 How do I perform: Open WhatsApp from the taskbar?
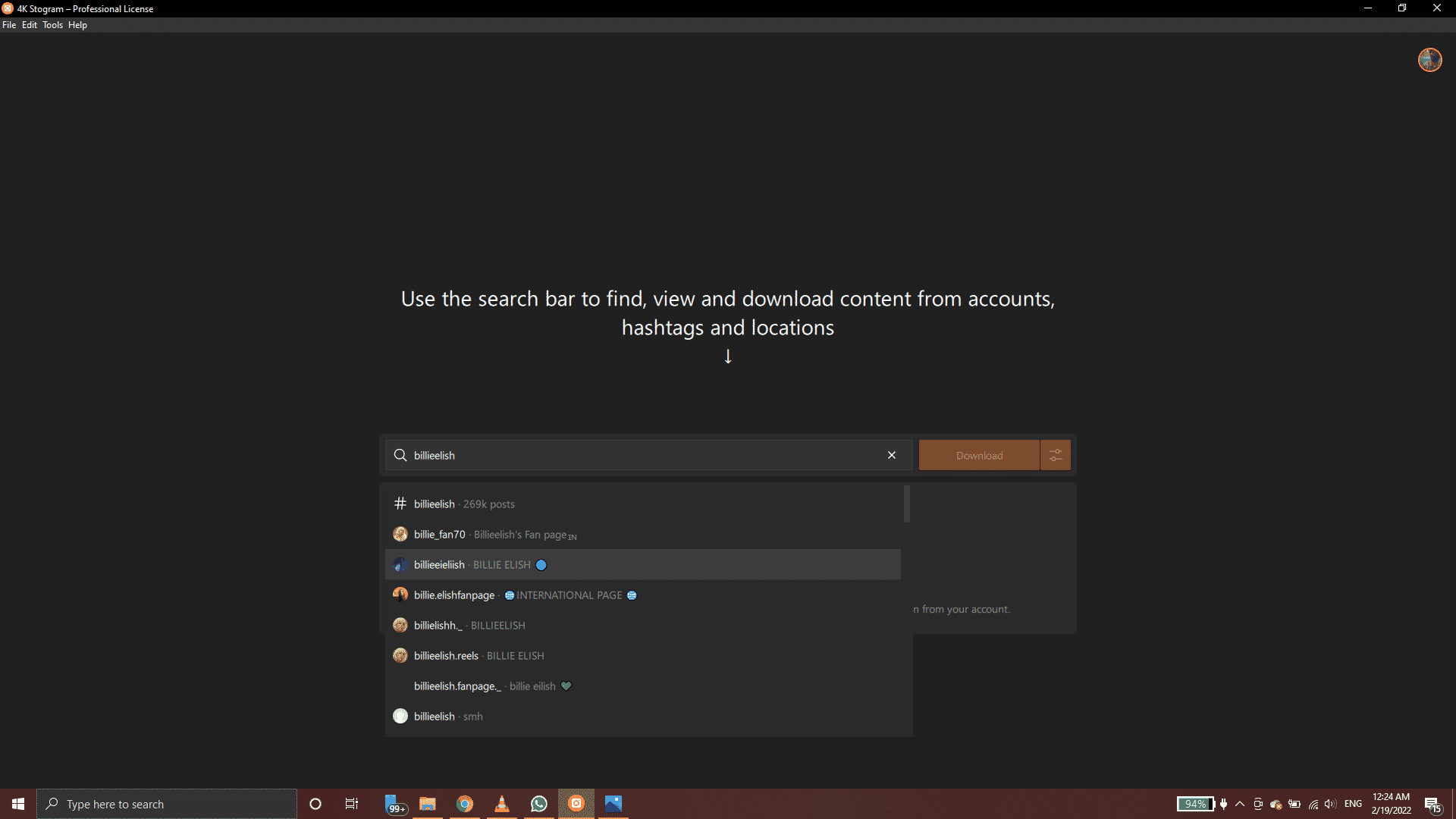pyautogui.click(x=539, y=804)
